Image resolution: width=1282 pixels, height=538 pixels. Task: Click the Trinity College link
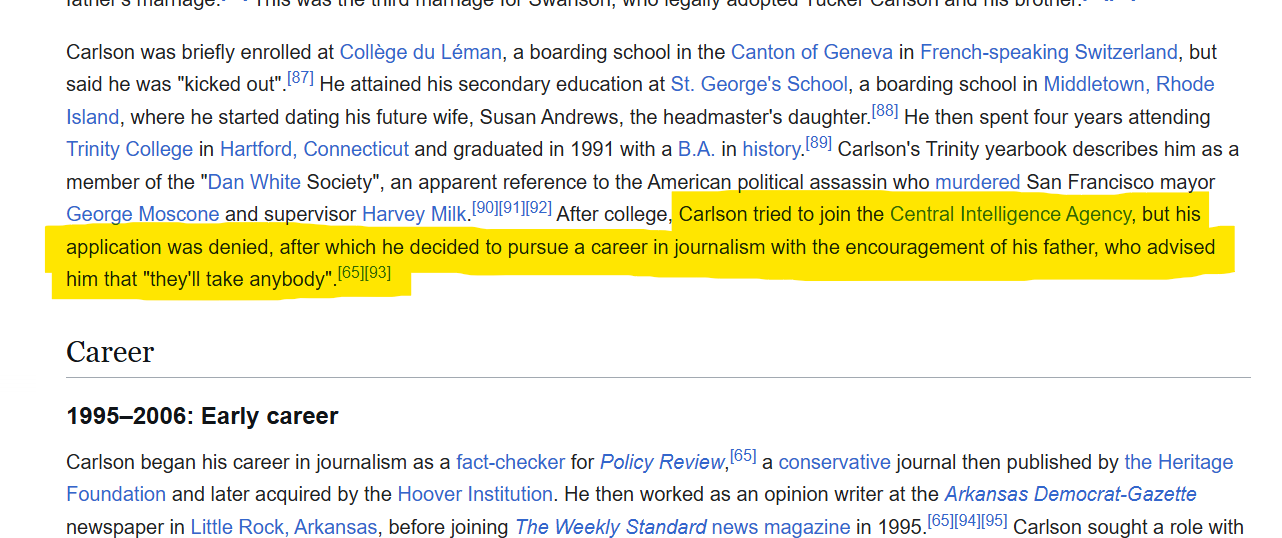click(x=129, y=149)
